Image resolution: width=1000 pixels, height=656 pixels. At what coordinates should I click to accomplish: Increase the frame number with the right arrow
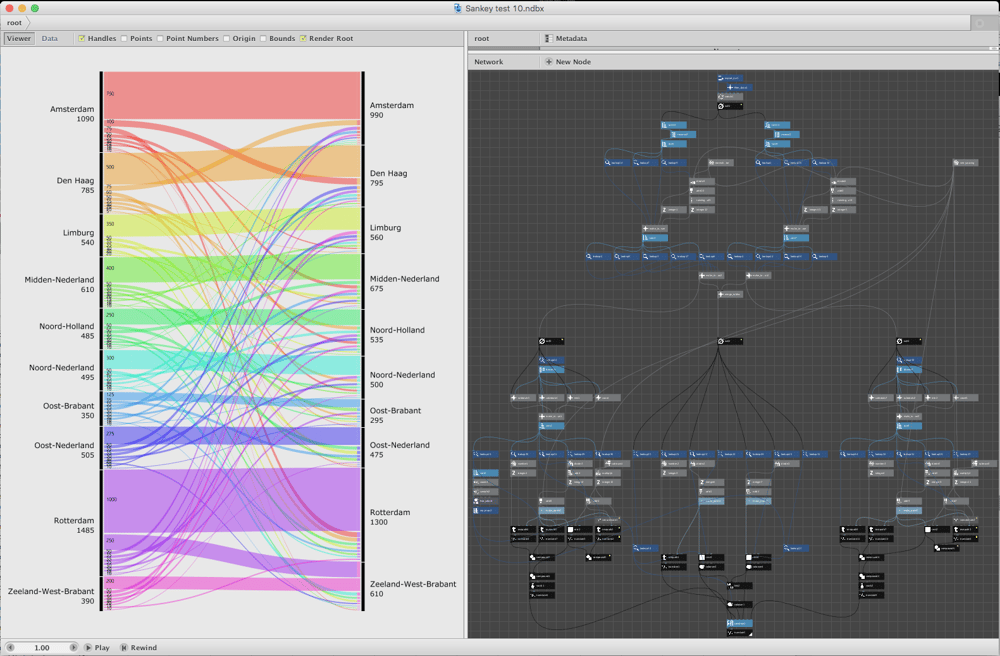tap(73, 647)
